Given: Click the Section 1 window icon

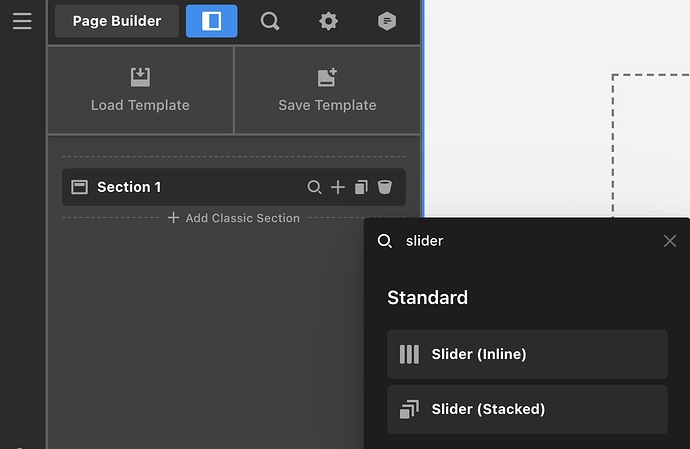Looking at the screenshot, I should [x=80, y=187].
